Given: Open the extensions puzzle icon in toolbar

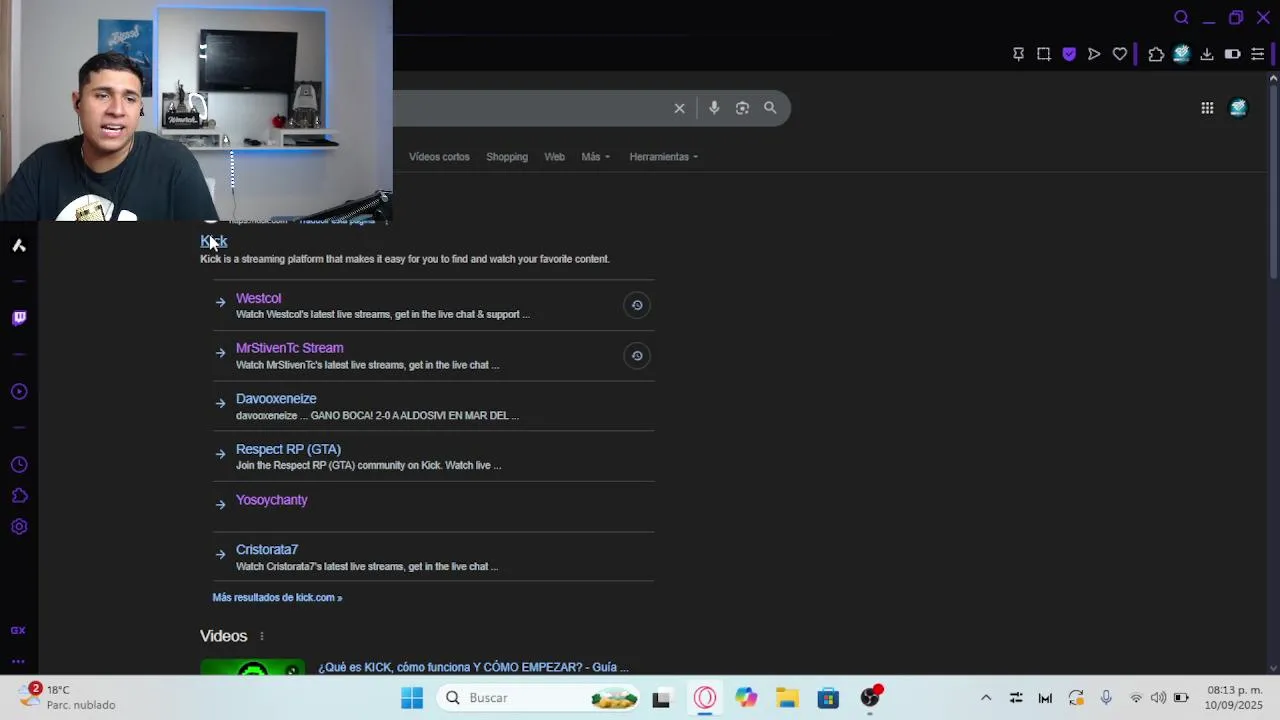Looking at the screenshot, I should [1156, 54].
